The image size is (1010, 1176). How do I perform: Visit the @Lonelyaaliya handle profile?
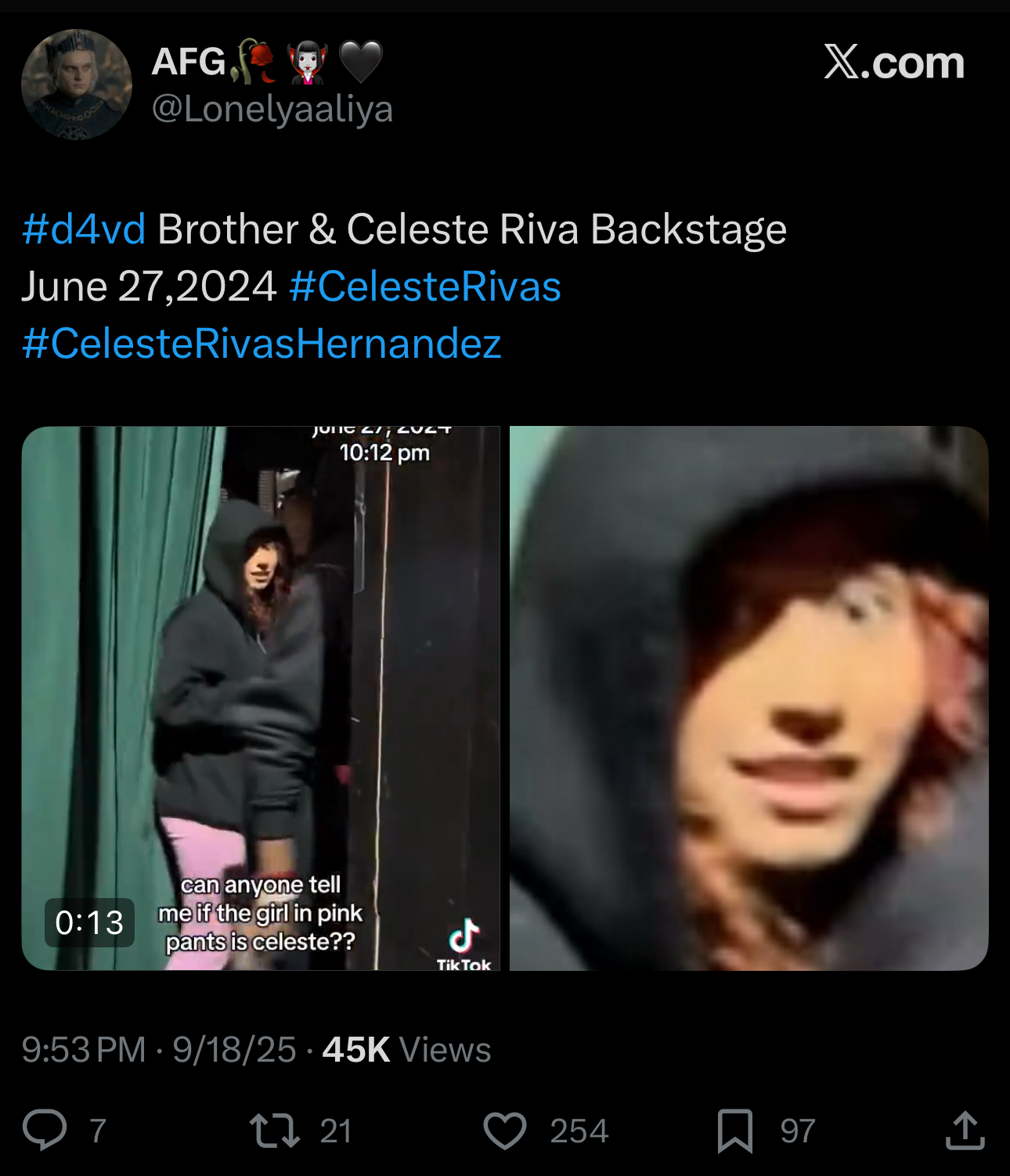coord(272,108)
